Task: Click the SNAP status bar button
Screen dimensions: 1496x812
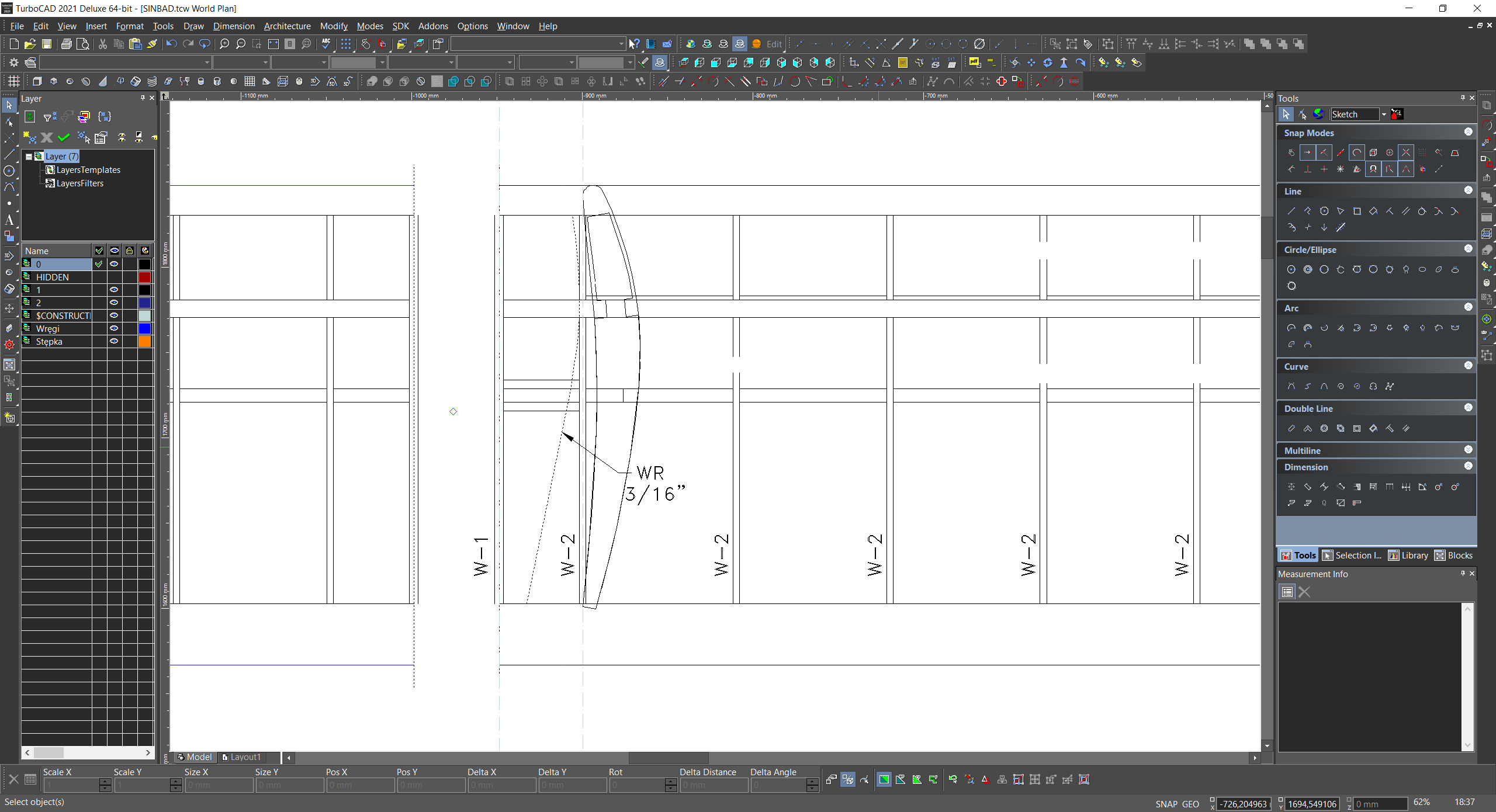Action: 1166,804
